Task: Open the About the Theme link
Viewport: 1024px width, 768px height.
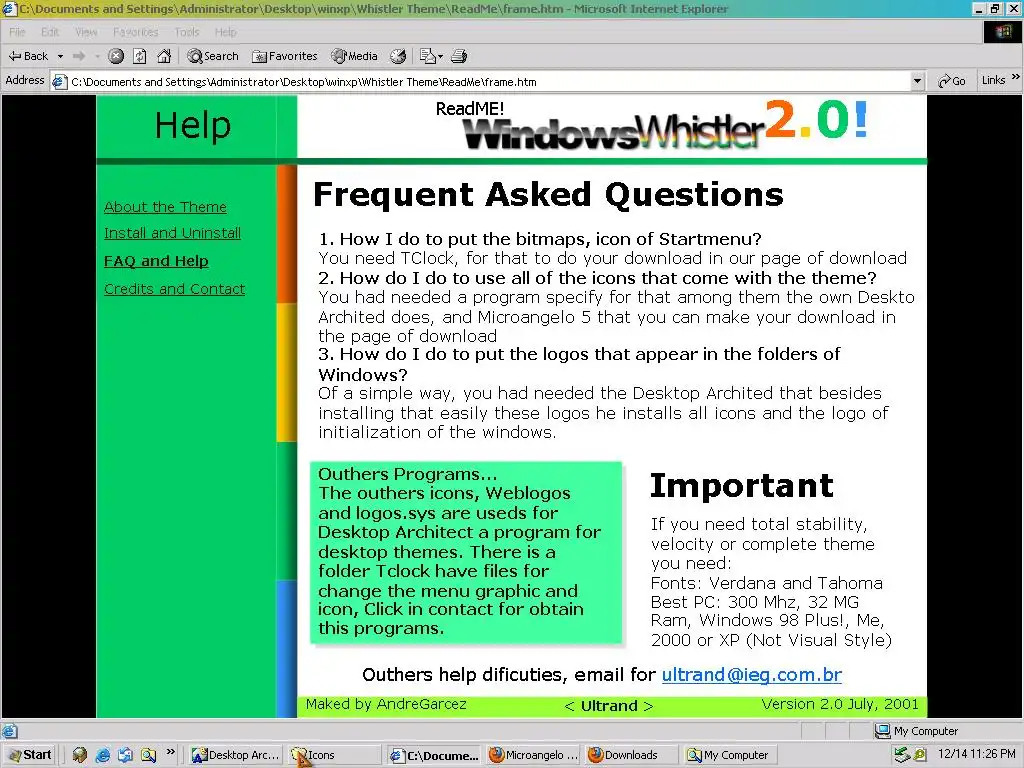Action: coord(165,207)
